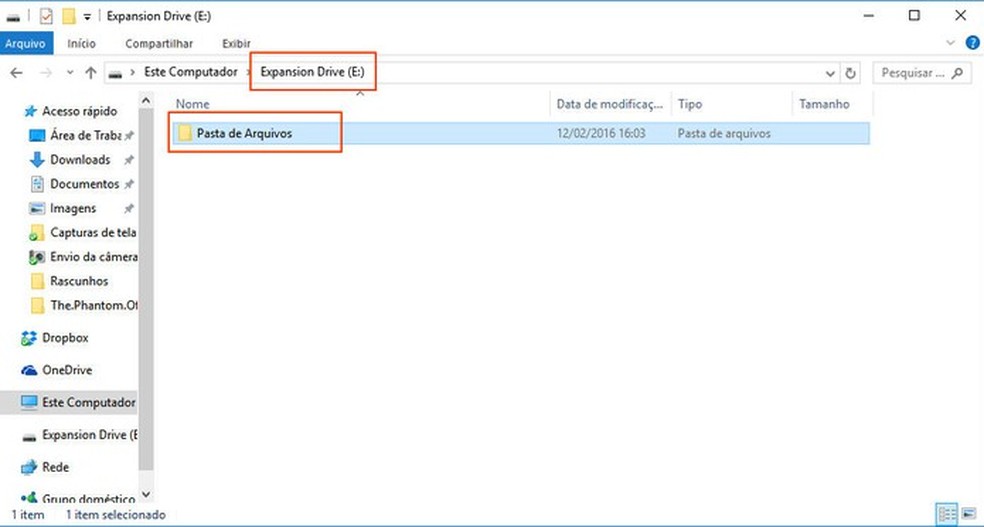Open Área de Trabalho in the sidebar
The image size is (984, 527).
click(x=85, y=136)
